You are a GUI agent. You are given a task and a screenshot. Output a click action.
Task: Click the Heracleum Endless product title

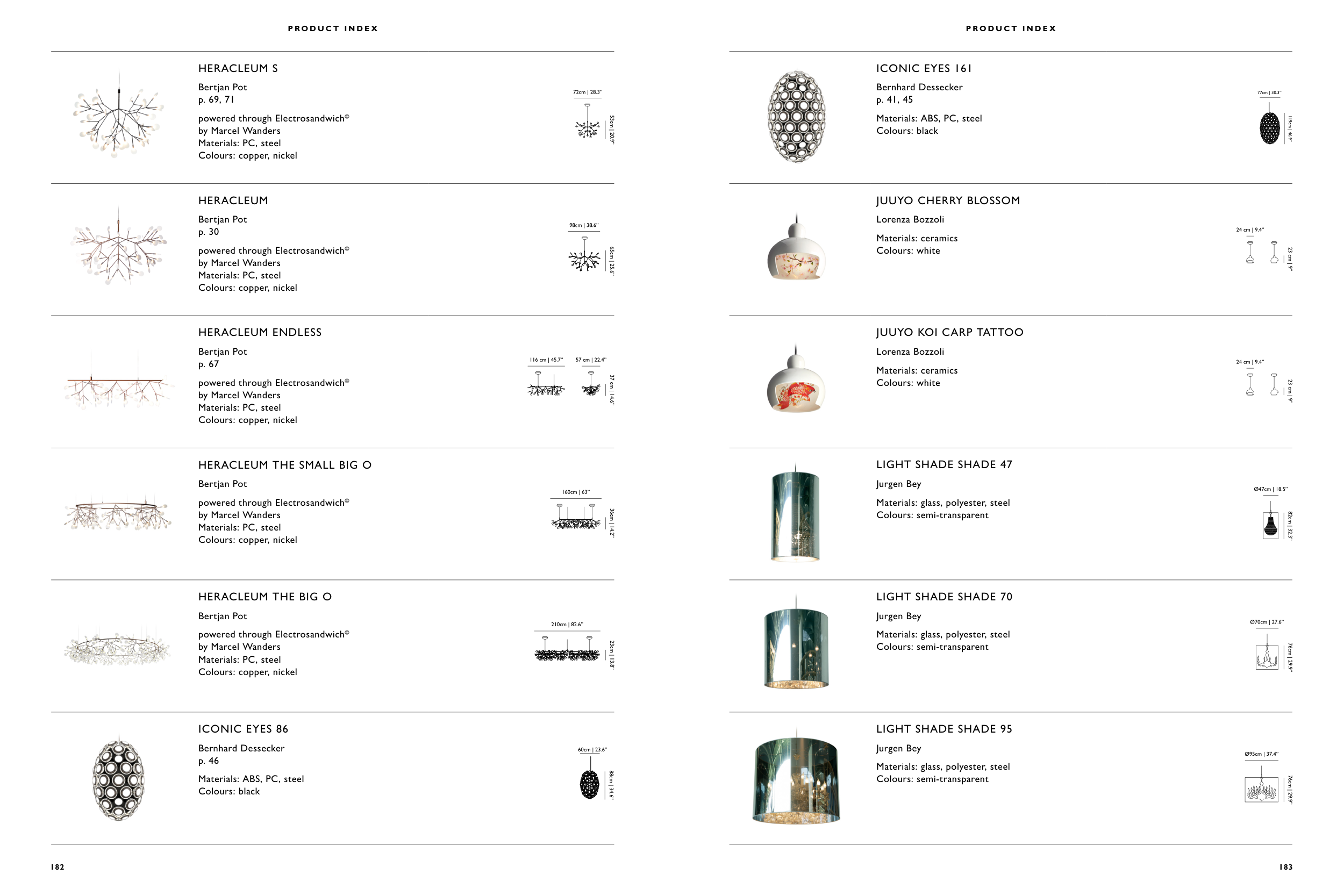click(x=260, y=333)
